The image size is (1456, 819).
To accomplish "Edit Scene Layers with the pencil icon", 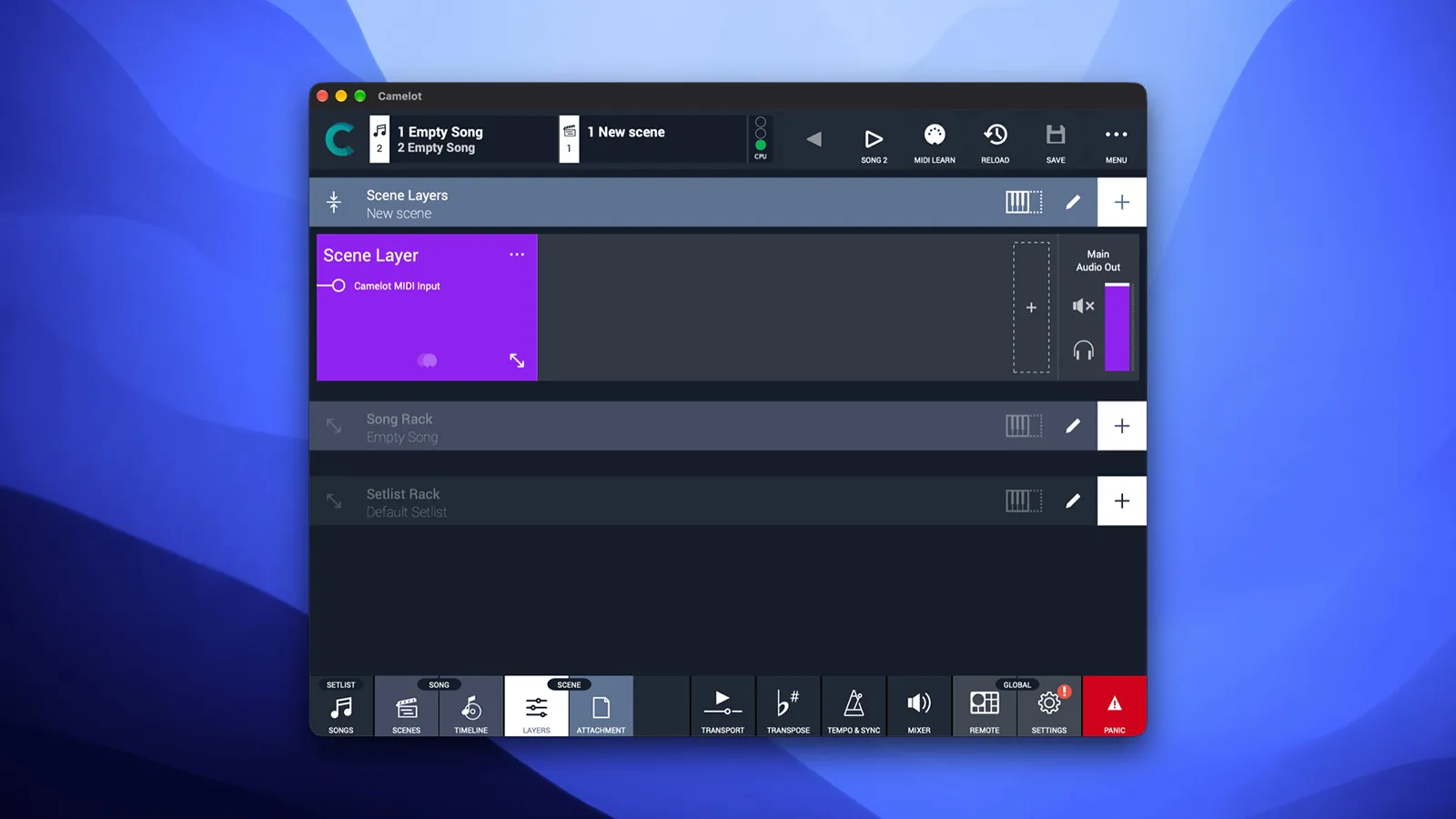I will tap(1073, 202).
